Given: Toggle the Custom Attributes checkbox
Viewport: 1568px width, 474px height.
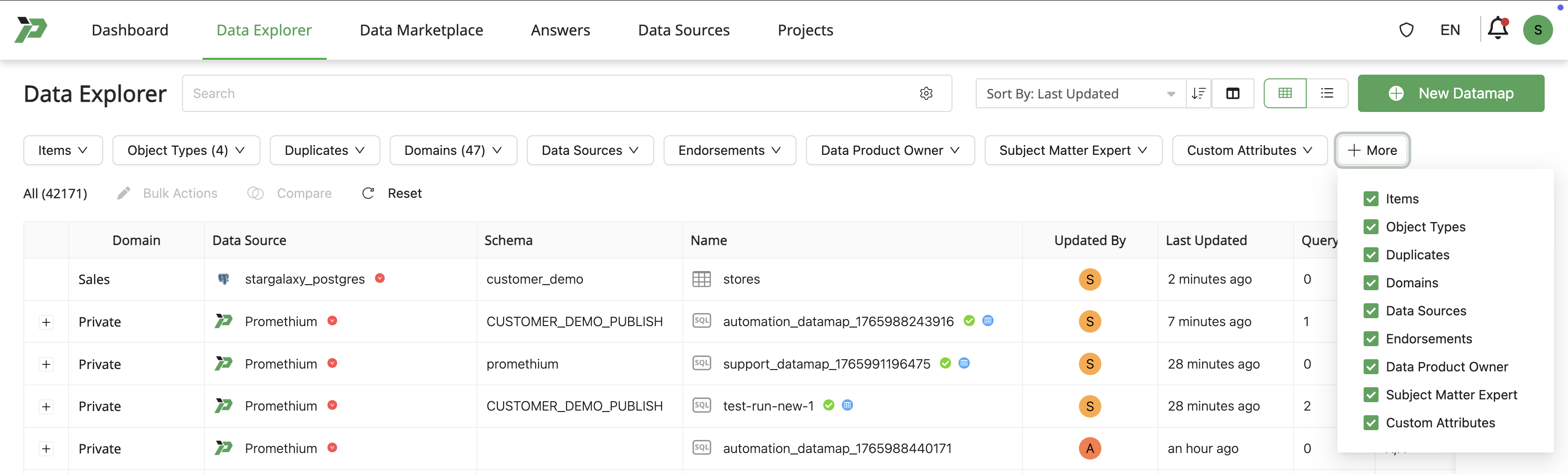Looking at the screenshot, I should point(1371,423).
